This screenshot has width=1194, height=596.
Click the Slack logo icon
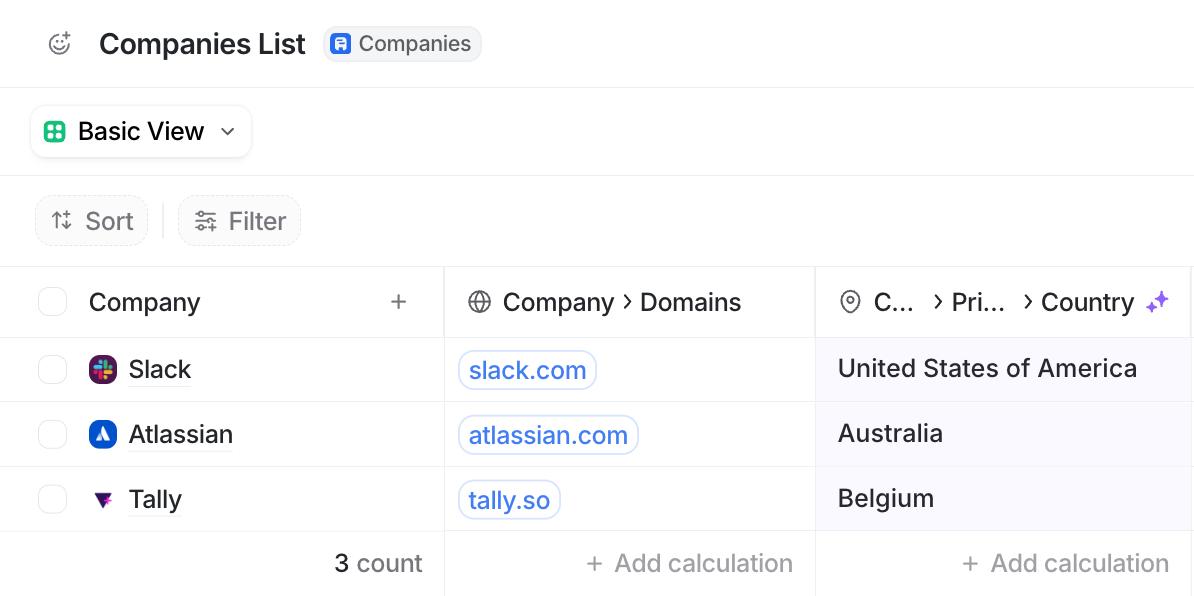(103, 370)
